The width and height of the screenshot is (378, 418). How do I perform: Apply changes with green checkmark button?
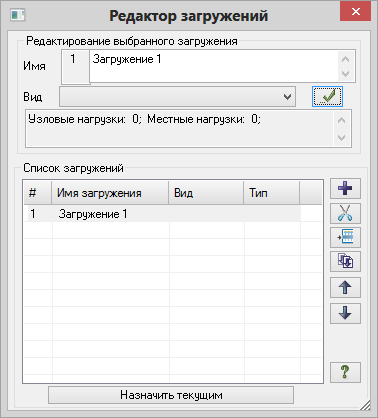pyautogui.click(x=327, y=97)
